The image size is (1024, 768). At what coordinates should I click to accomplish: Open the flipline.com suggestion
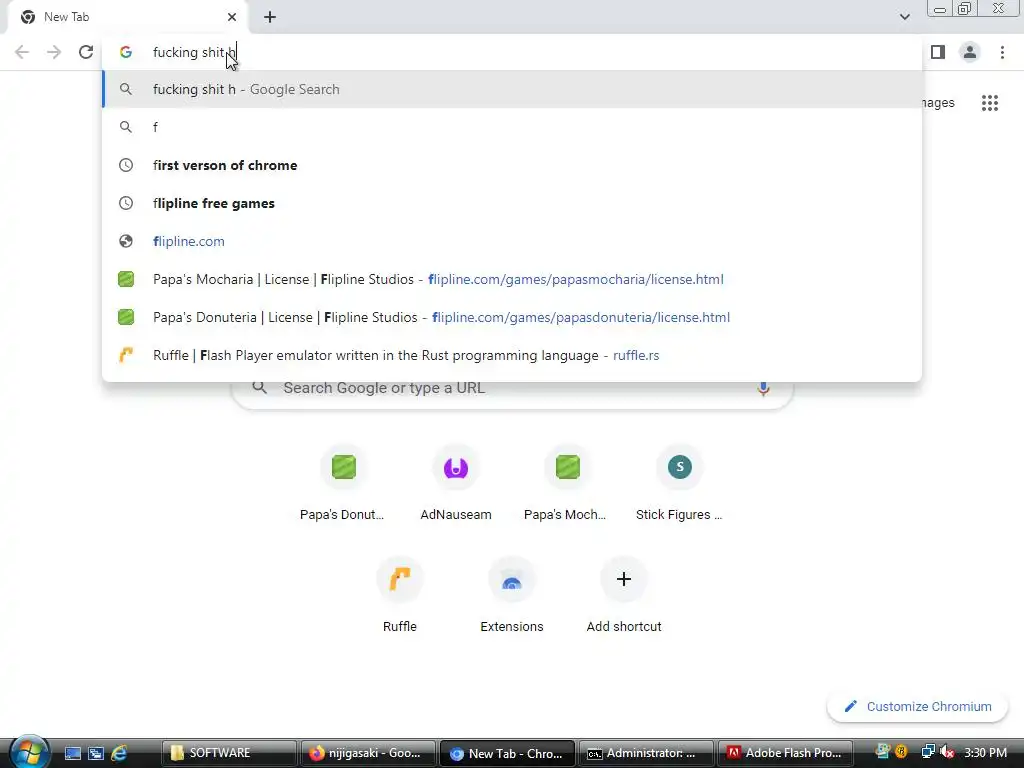coord(512,241)
